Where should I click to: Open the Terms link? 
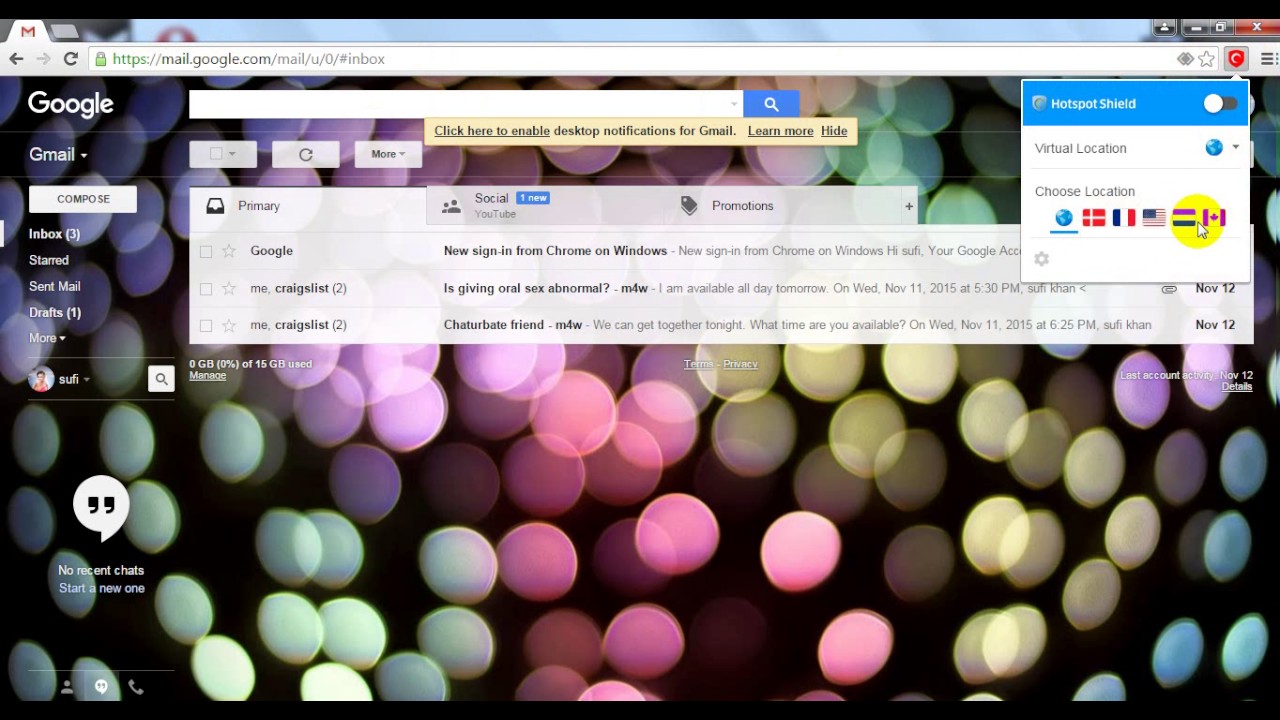tap(699, 364)
